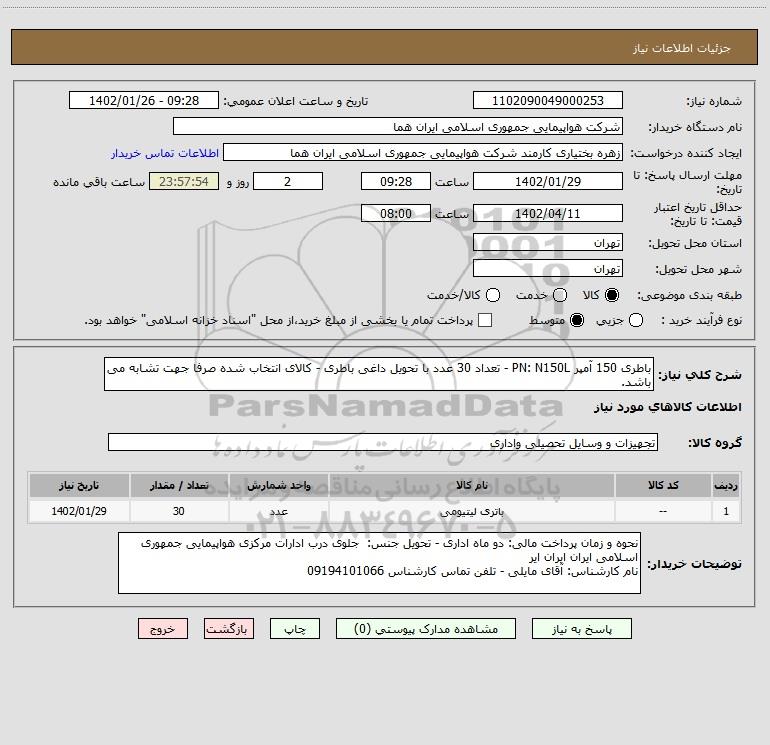Click the buyer notes text area
This screenshot has height=745, width=770.
(382, 563)
